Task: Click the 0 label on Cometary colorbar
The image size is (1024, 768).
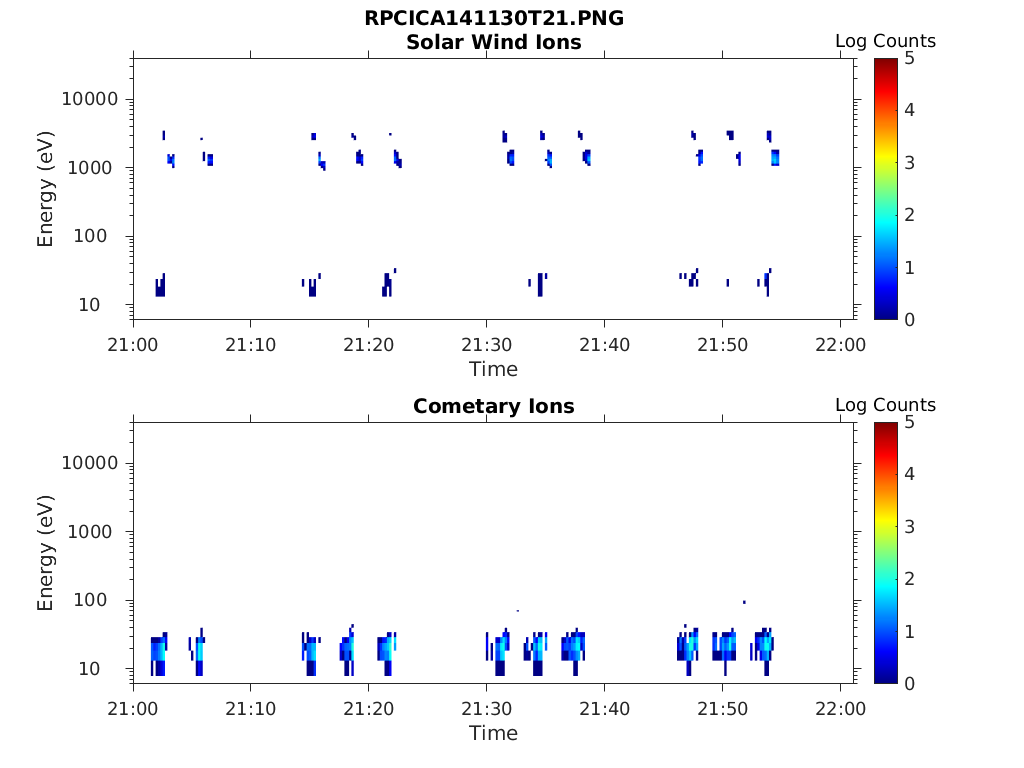Action: [909, 684]
